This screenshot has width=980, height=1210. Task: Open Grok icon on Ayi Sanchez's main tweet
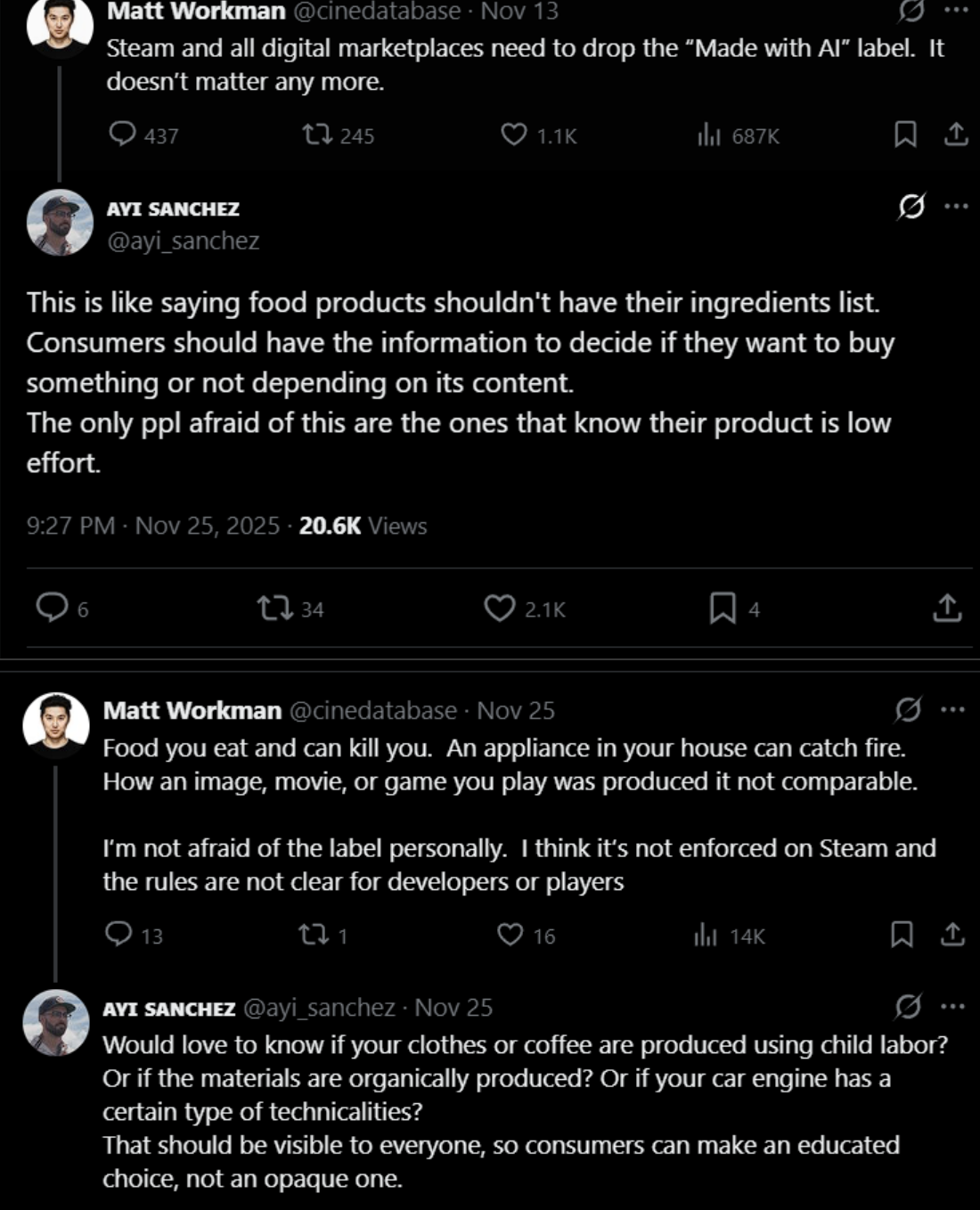[911, 207]
